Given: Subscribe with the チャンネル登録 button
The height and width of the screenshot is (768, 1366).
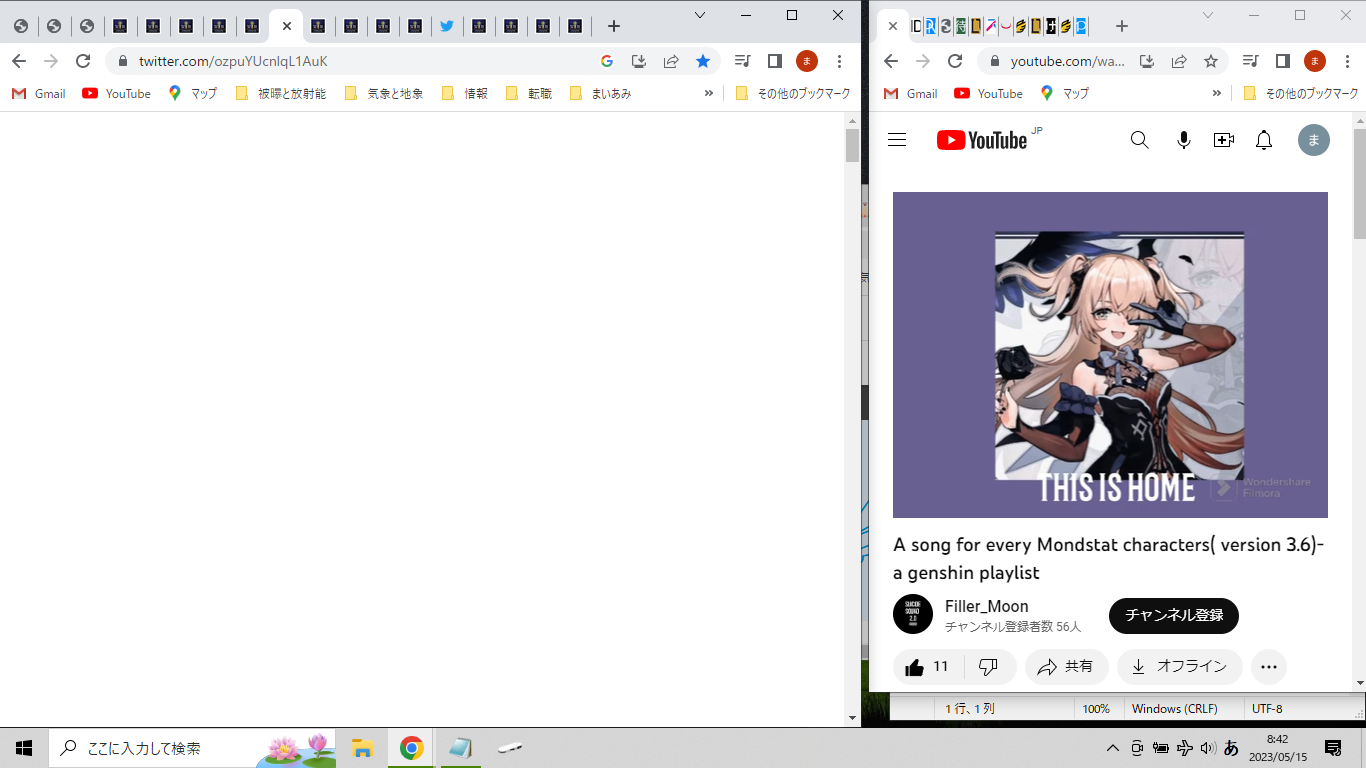Looking at the screenshot, I should pos(1174,615).
